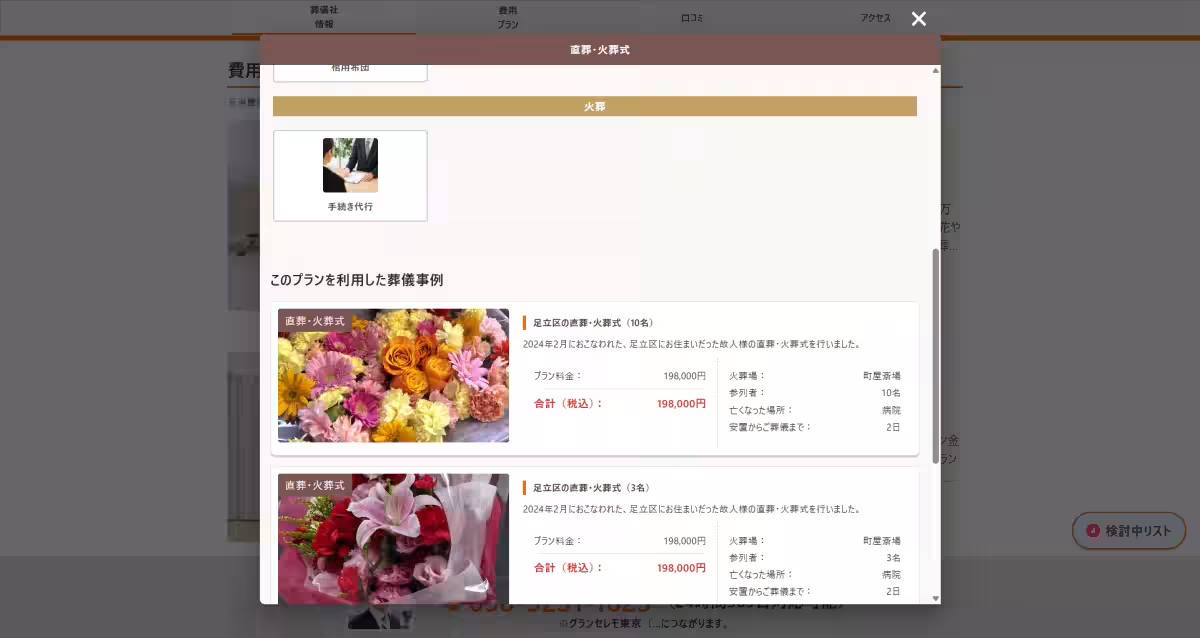This screenshot has width=1200, height=638.
Task: Open the 口コミ tab
Action: [691, 18]
